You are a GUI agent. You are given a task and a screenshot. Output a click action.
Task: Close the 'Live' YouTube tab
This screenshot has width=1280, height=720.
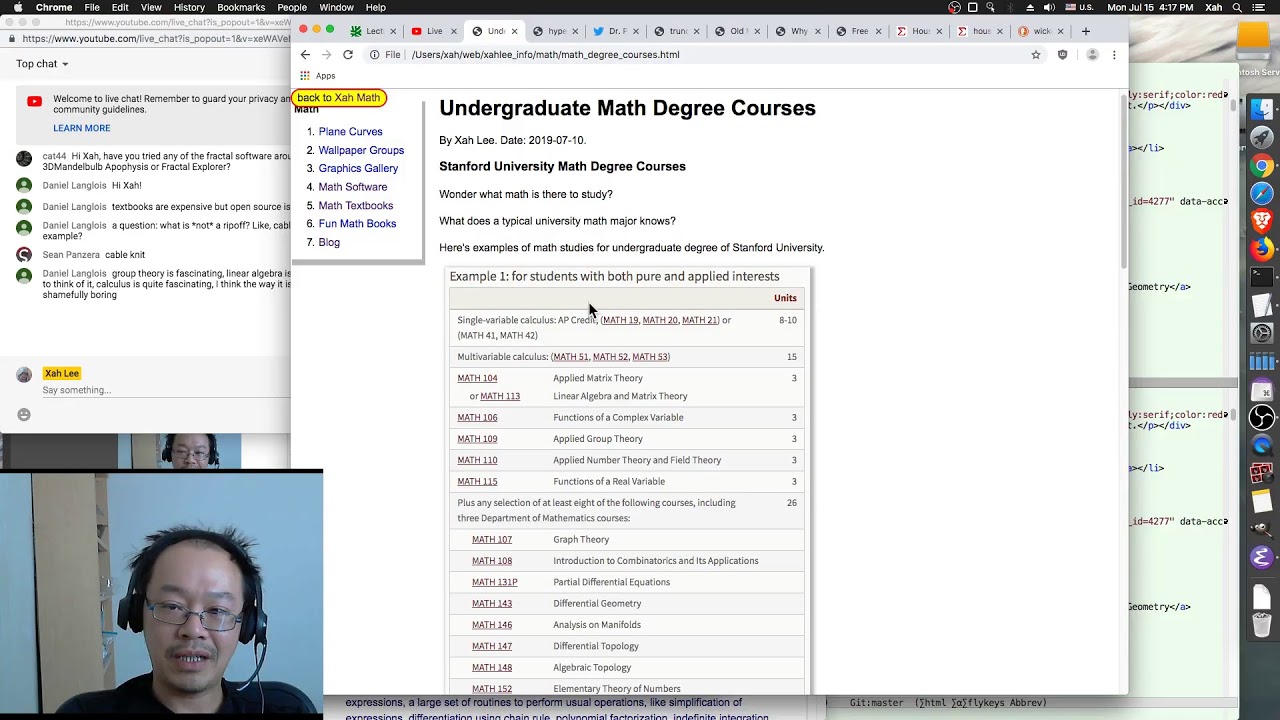pyautogui.click(x=455, y=31)
